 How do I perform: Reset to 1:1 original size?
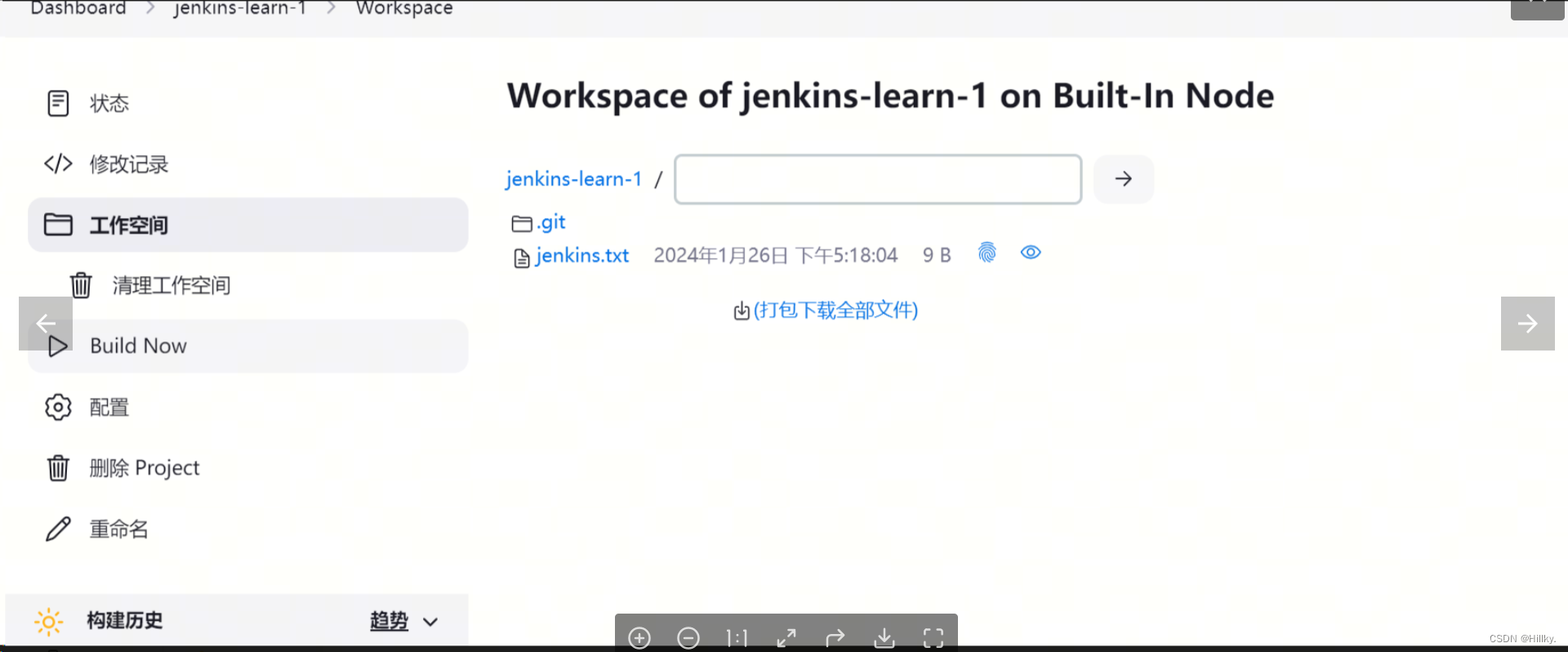click(737, 638)
